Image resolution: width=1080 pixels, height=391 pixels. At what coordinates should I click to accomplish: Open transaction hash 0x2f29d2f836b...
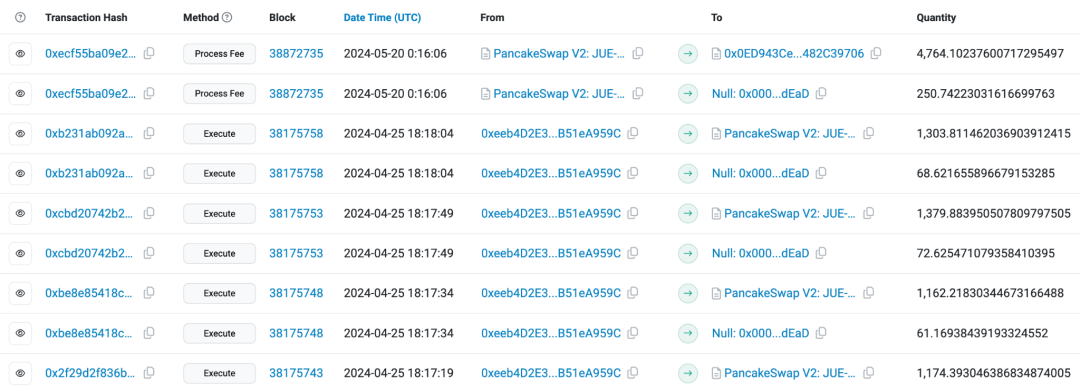(91, 373)
